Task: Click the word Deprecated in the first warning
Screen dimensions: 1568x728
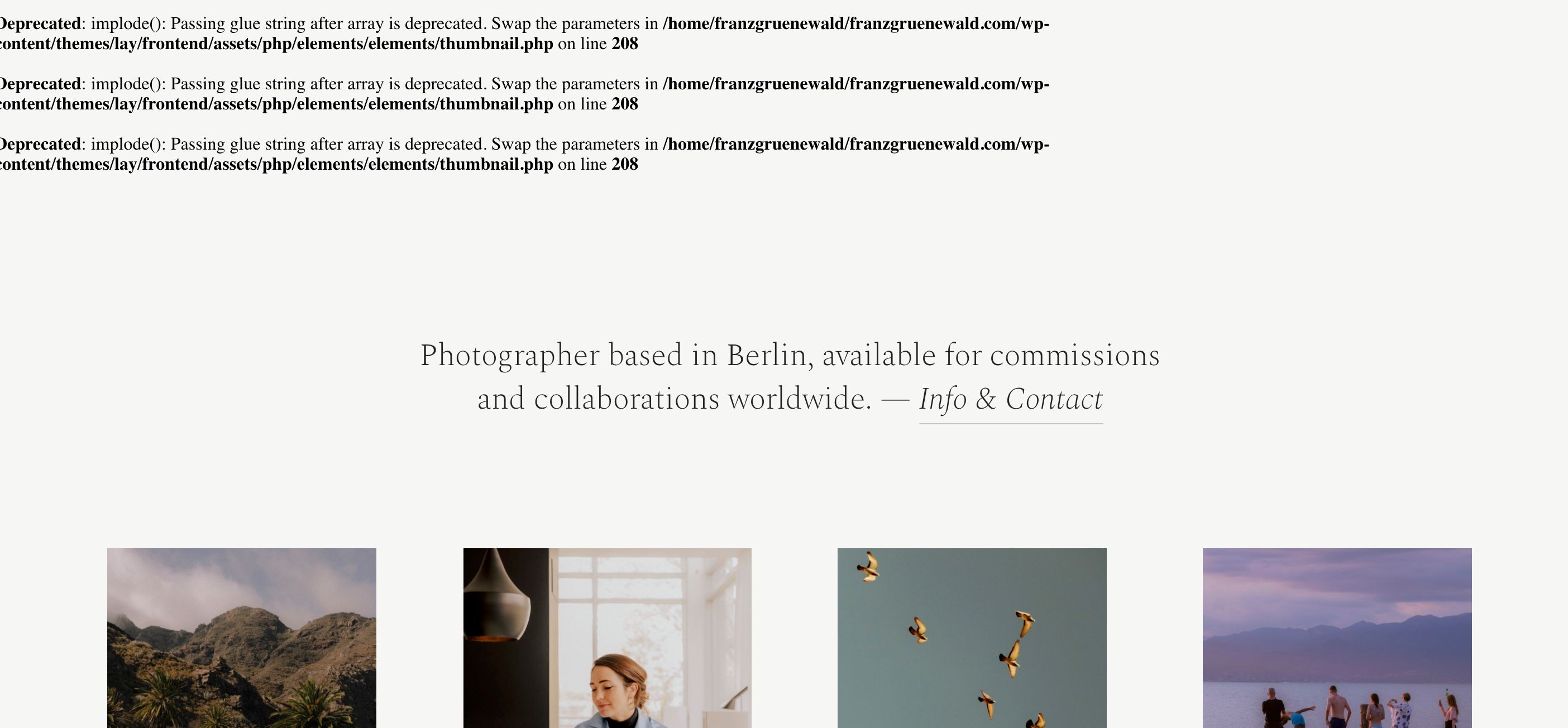Action: (x=40, y=24)
